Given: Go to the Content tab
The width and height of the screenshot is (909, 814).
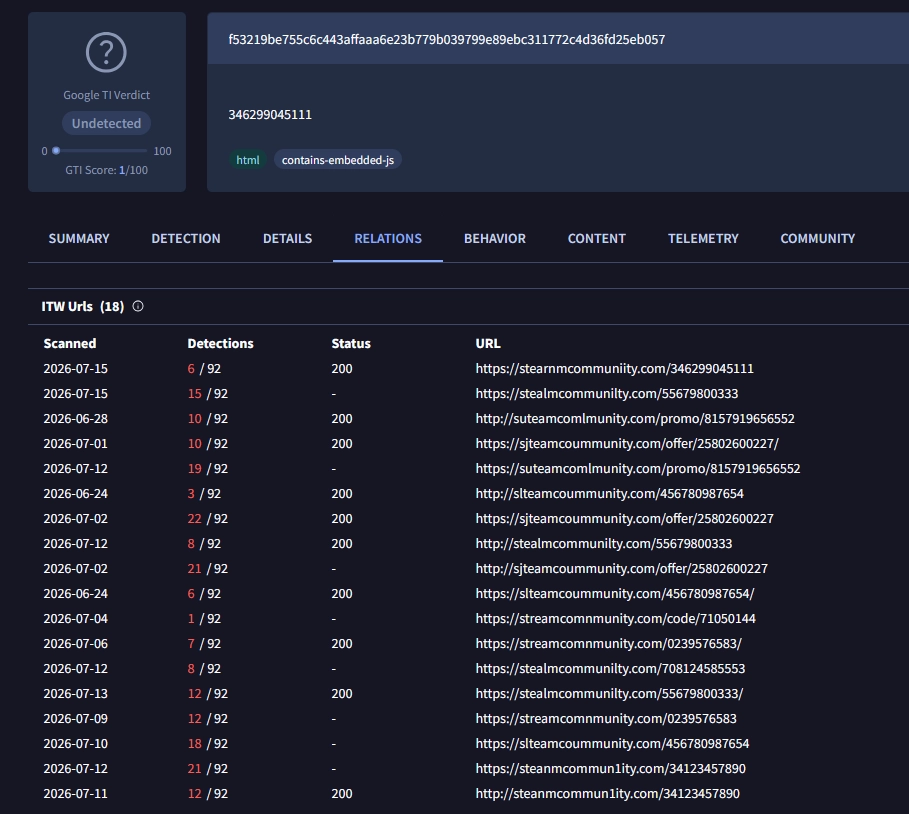Looking at the screenshot, I should (x=597, y=238).
